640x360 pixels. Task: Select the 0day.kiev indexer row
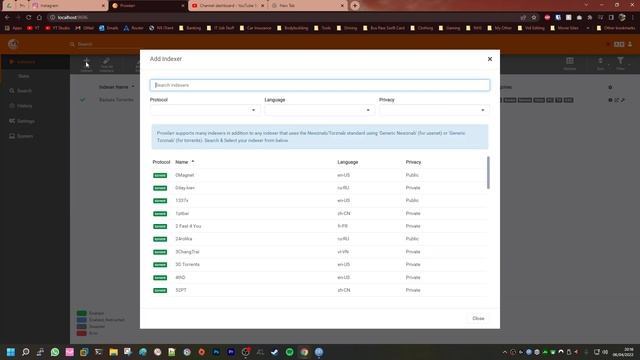320,188
